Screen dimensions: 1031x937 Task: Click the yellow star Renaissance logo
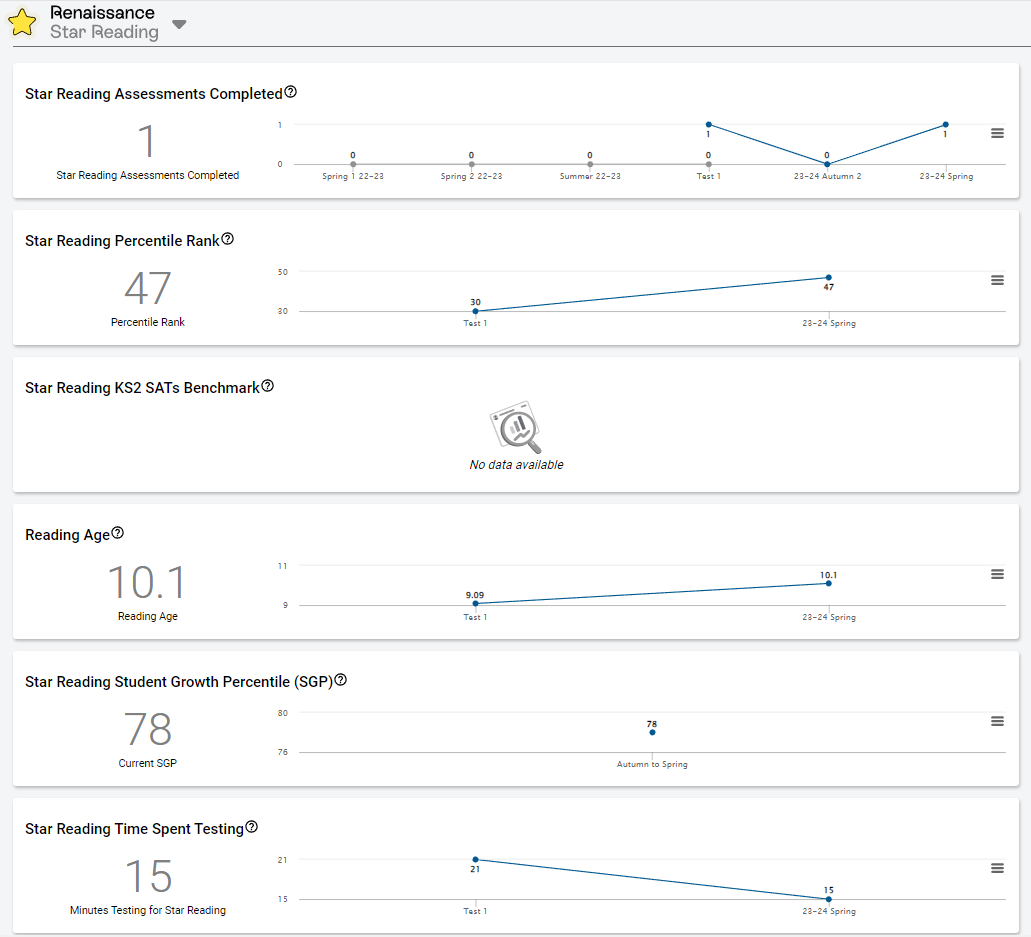pos(22,22)
